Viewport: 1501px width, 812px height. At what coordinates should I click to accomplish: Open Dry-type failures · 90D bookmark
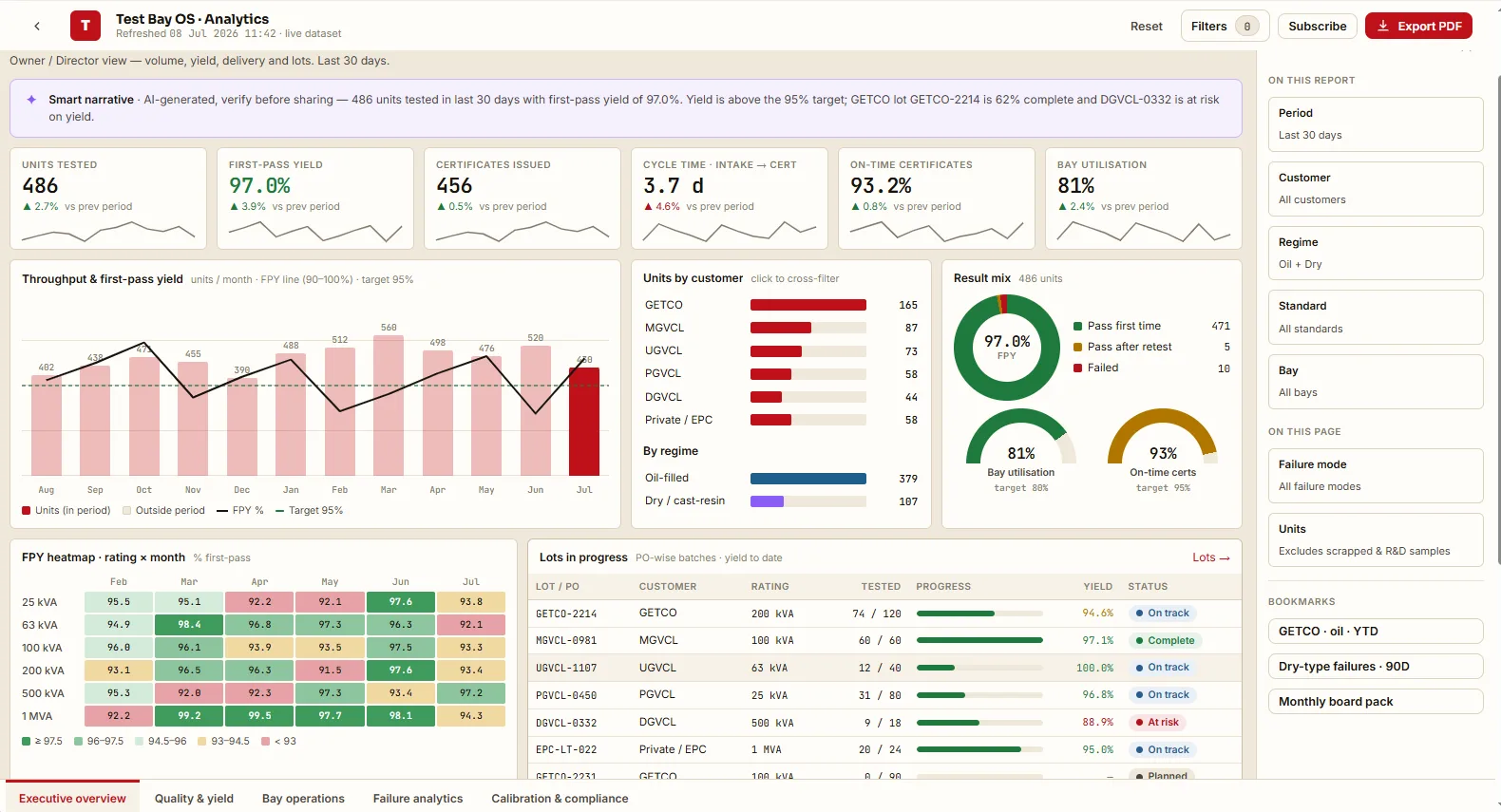[x=1376, y=667]
